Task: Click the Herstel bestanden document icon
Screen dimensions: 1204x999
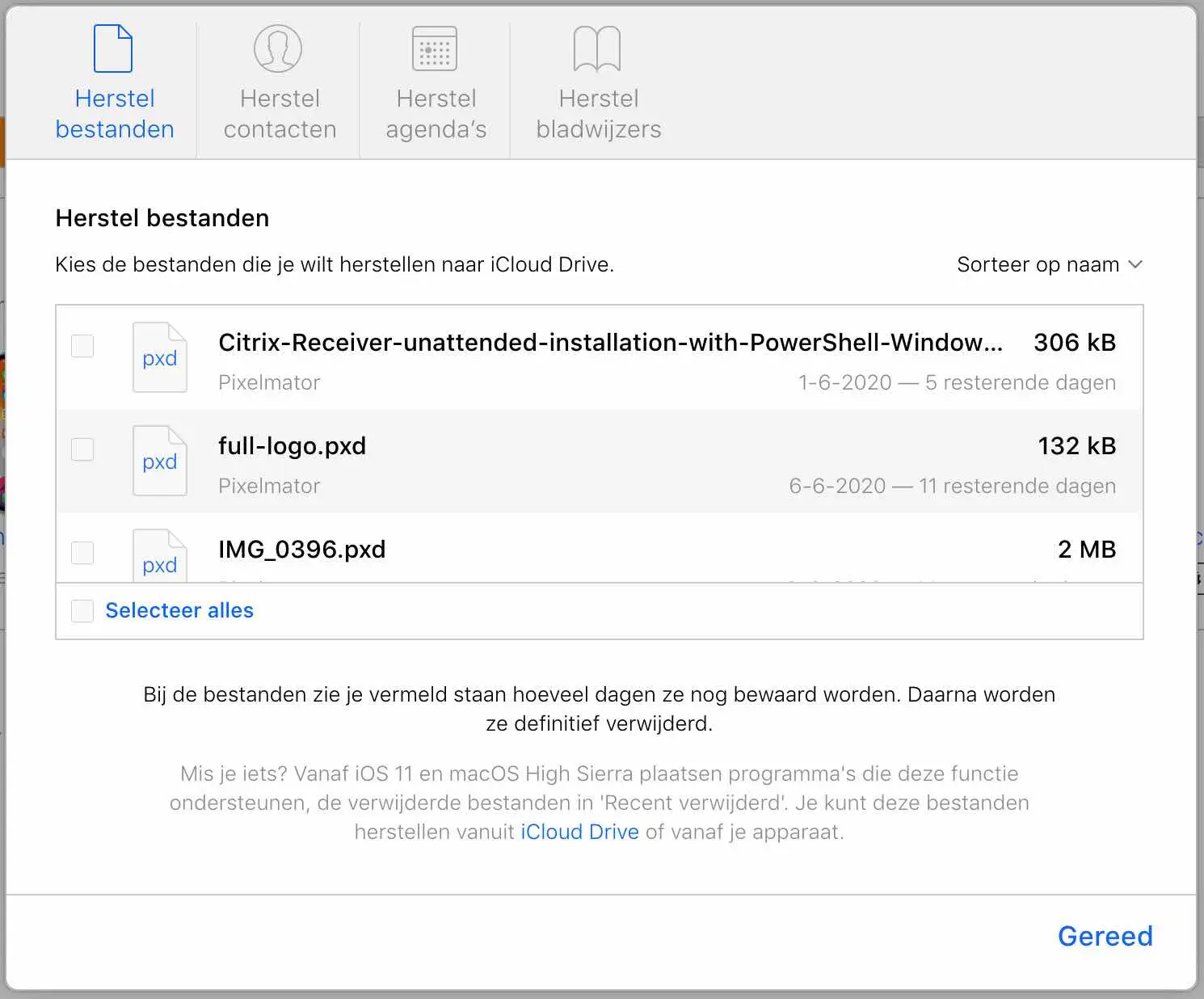Action: (113, 48)
